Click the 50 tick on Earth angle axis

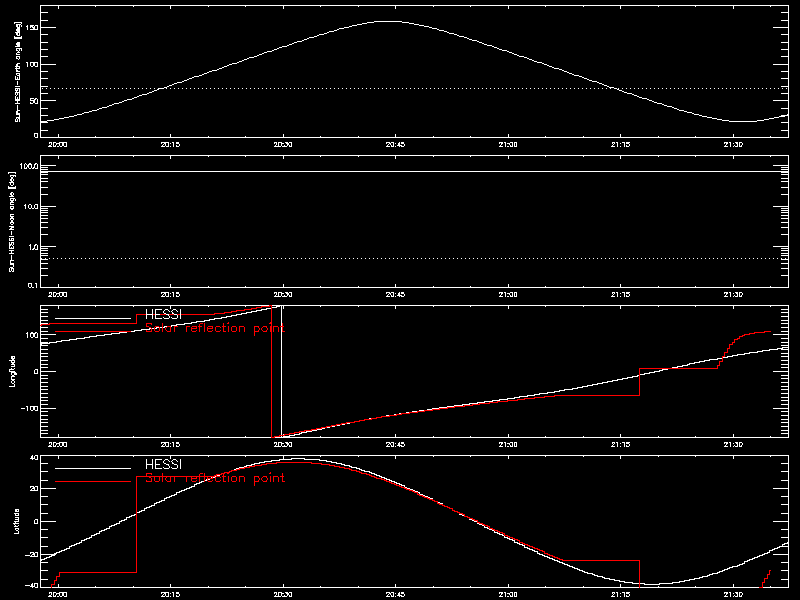34,101
